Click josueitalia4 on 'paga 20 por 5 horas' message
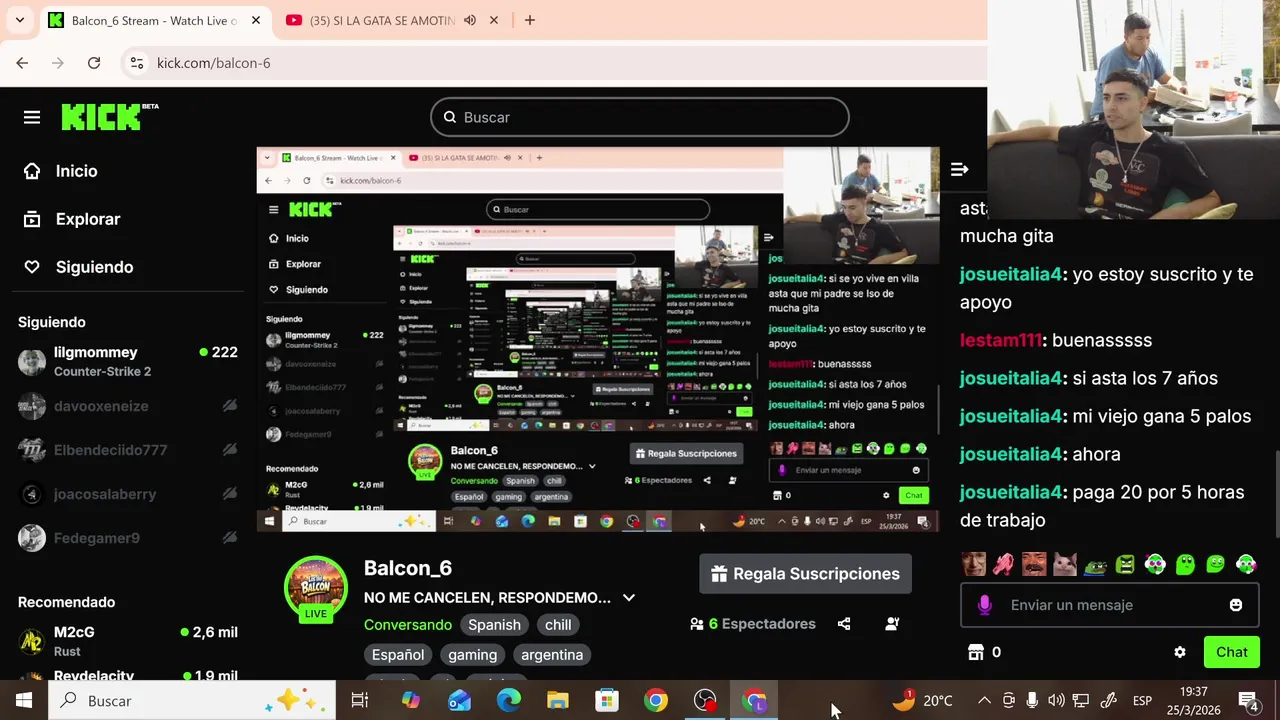1280x720 pixels. pos(1010,492)
